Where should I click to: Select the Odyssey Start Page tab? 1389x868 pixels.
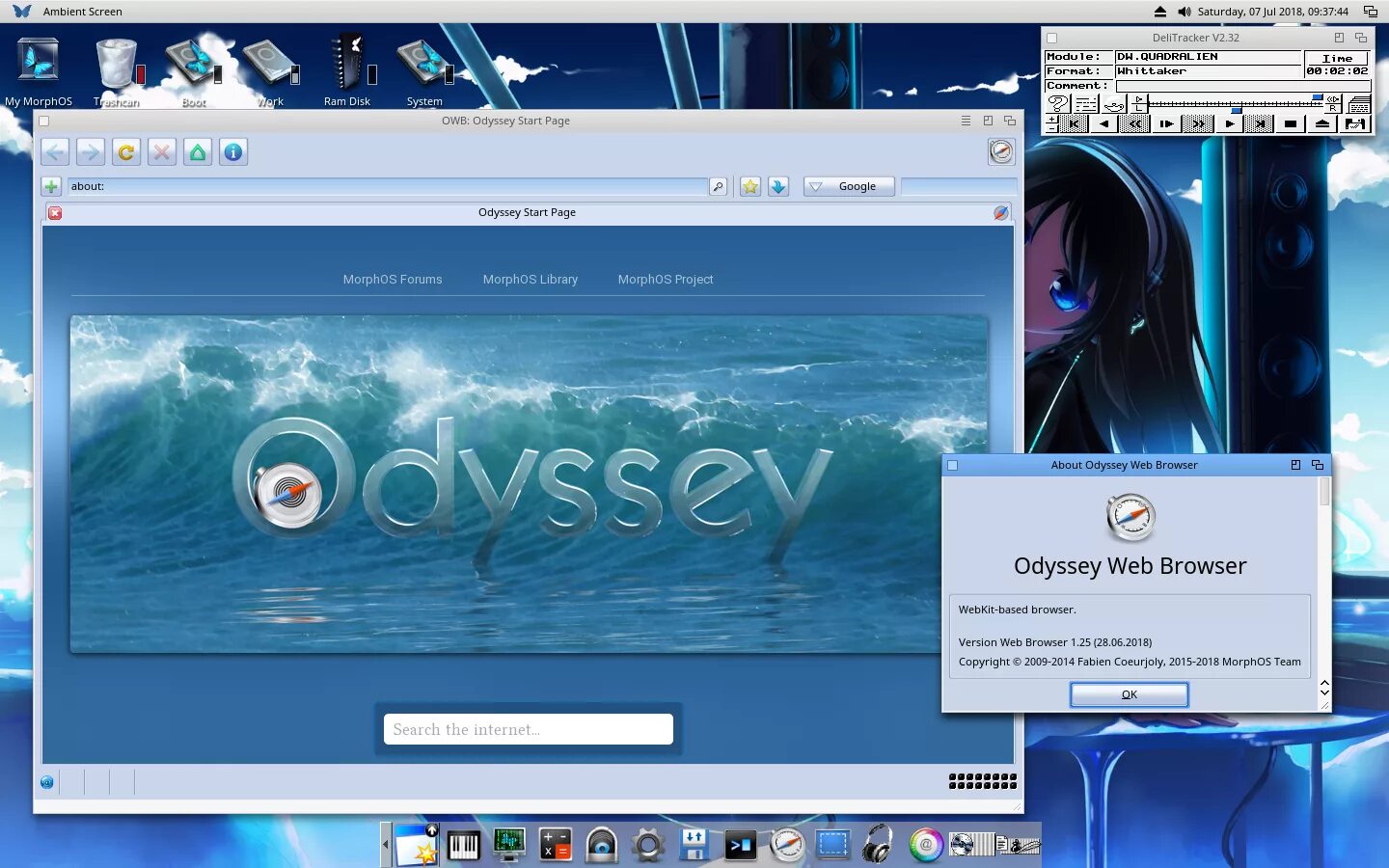(527, 212)
